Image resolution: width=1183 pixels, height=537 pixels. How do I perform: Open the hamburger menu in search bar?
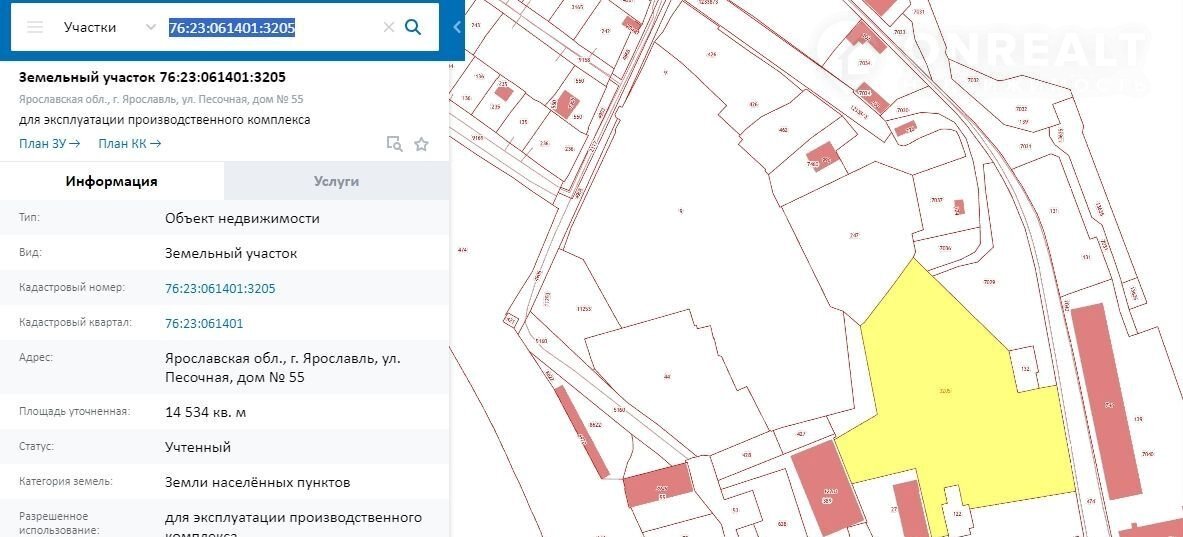coord(35,28)
